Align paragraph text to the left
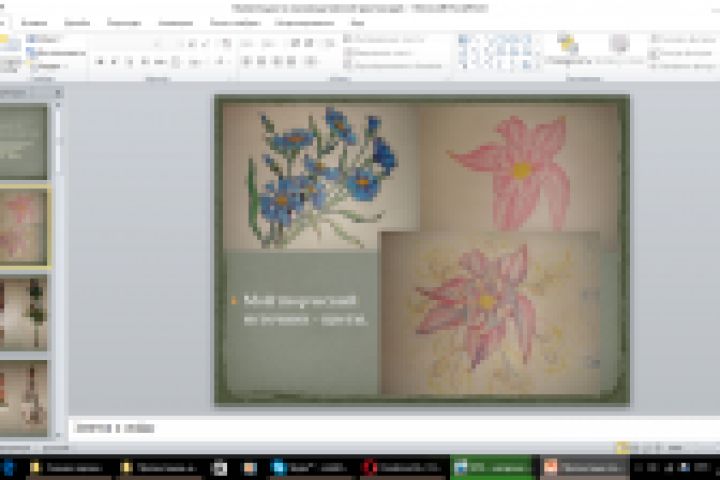 pos(246,61)
